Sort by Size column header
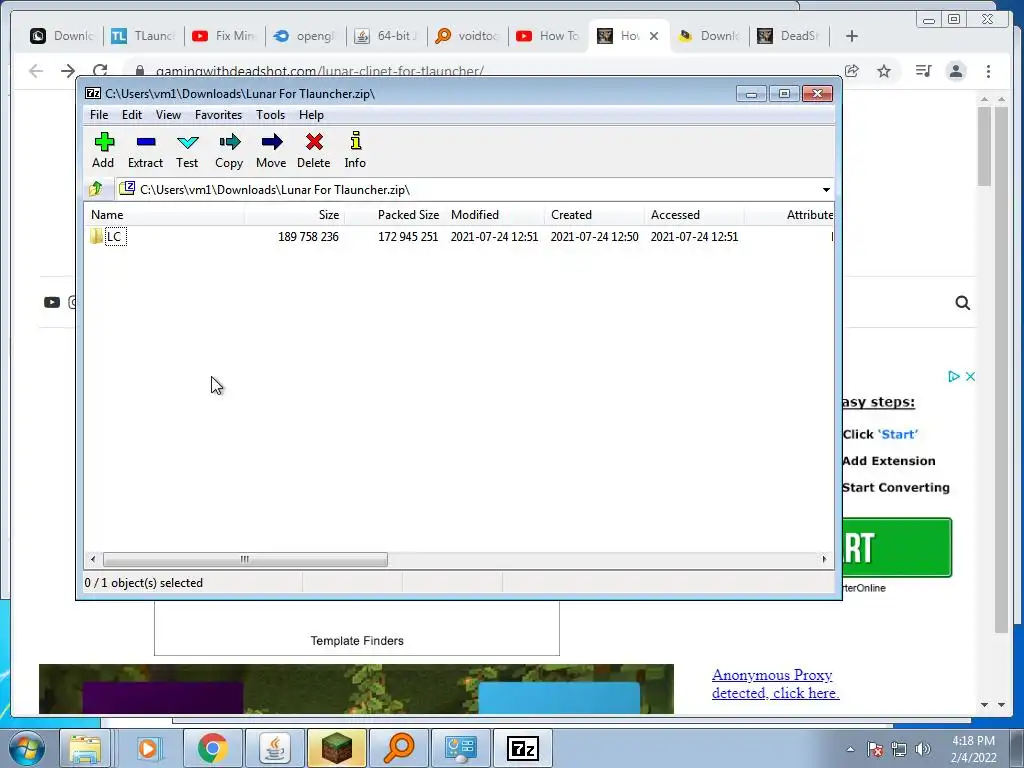 pyautogui.click(x=295, y=215)
